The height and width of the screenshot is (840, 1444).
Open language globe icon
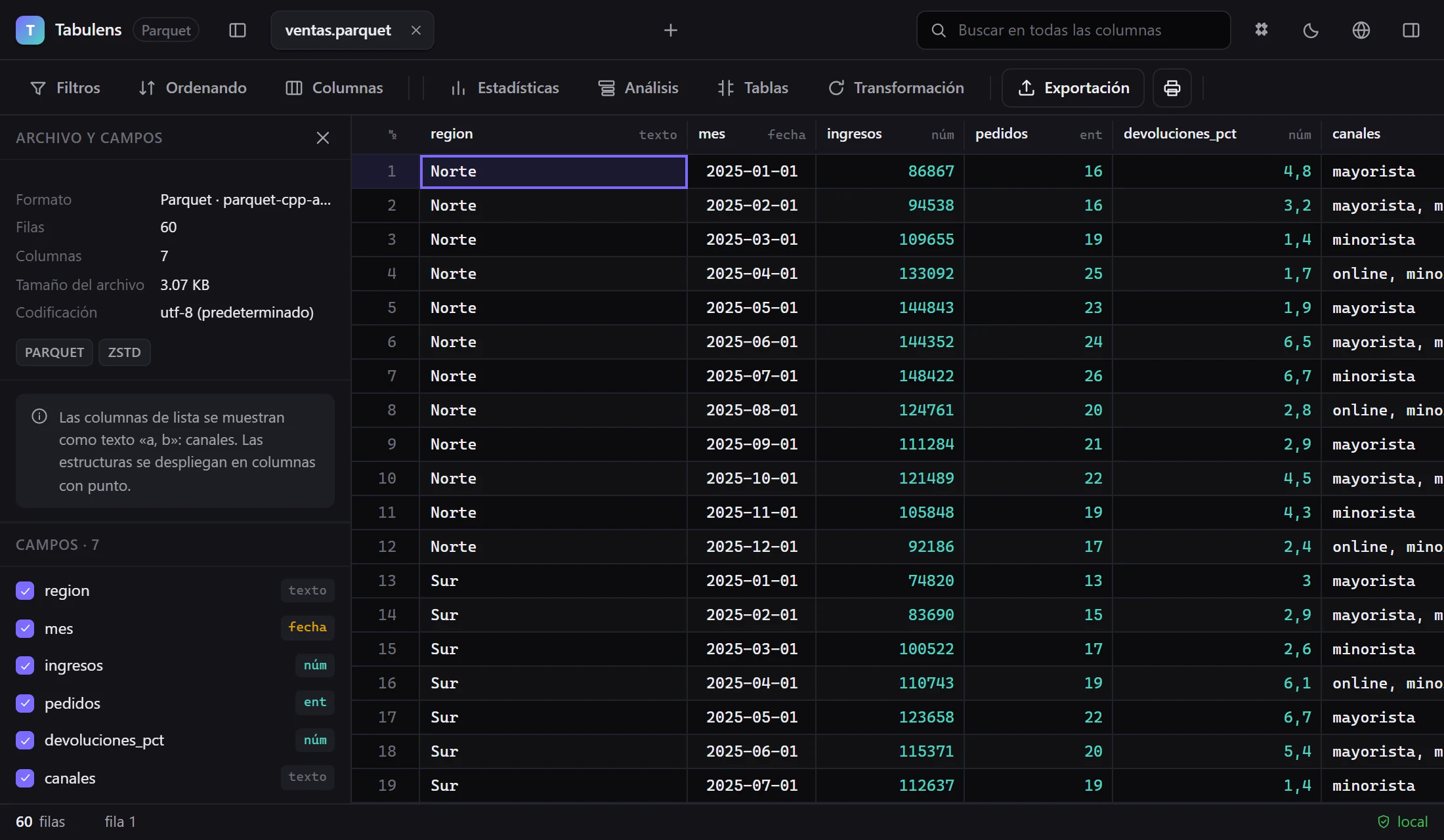(1361, 30)
